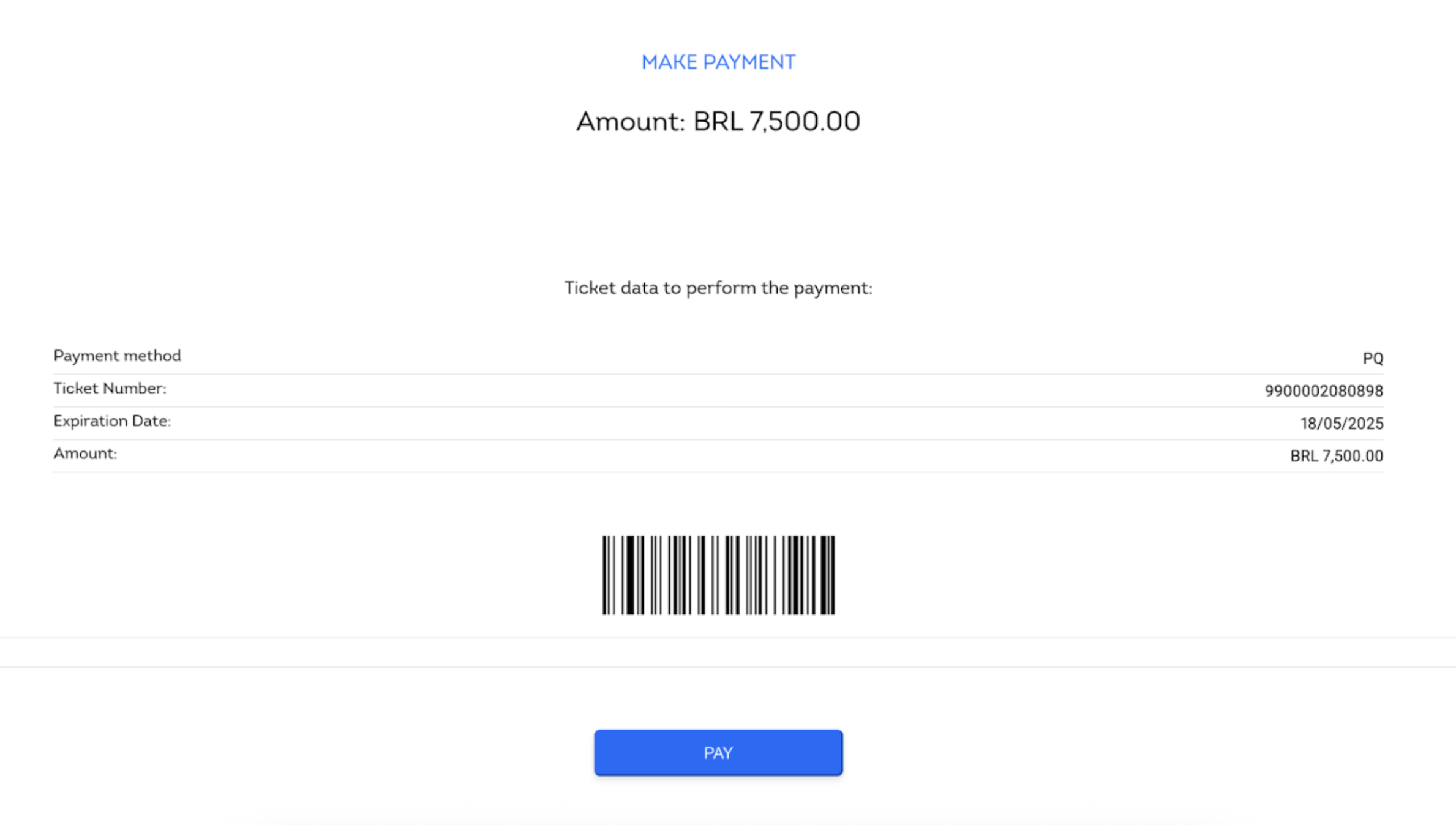Click the PAY text inside the button
The width and height of the screenshot is (1456, 825).
pyautogui.click(x=718, y=753)
